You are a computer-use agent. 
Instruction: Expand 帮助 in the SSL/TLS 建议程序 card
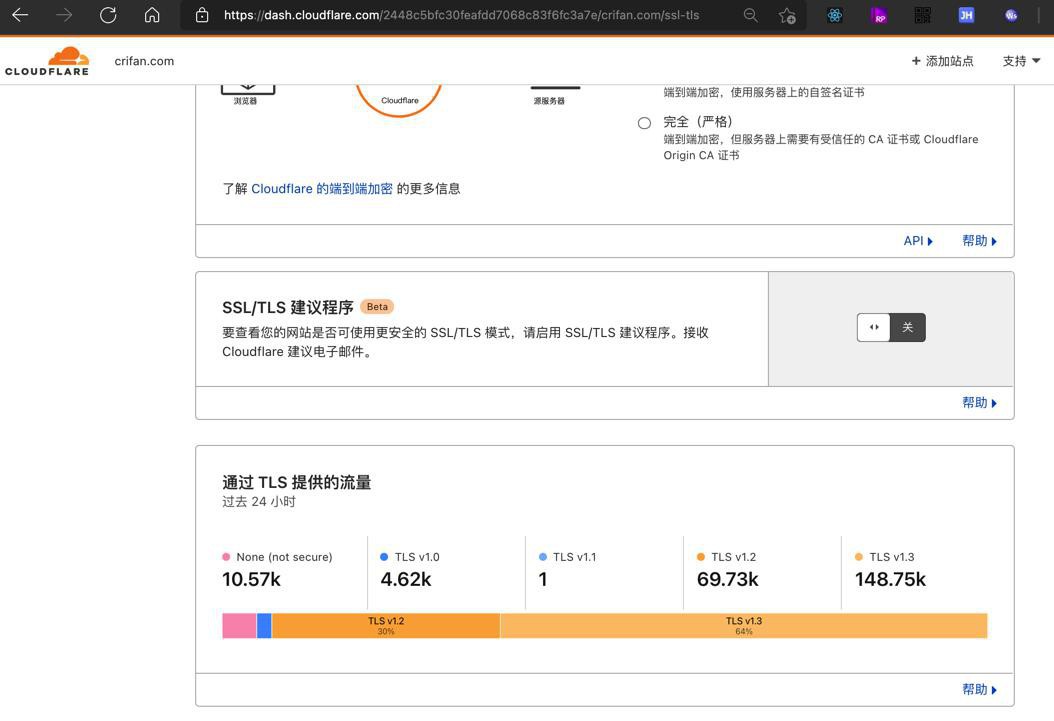(979, 402)
